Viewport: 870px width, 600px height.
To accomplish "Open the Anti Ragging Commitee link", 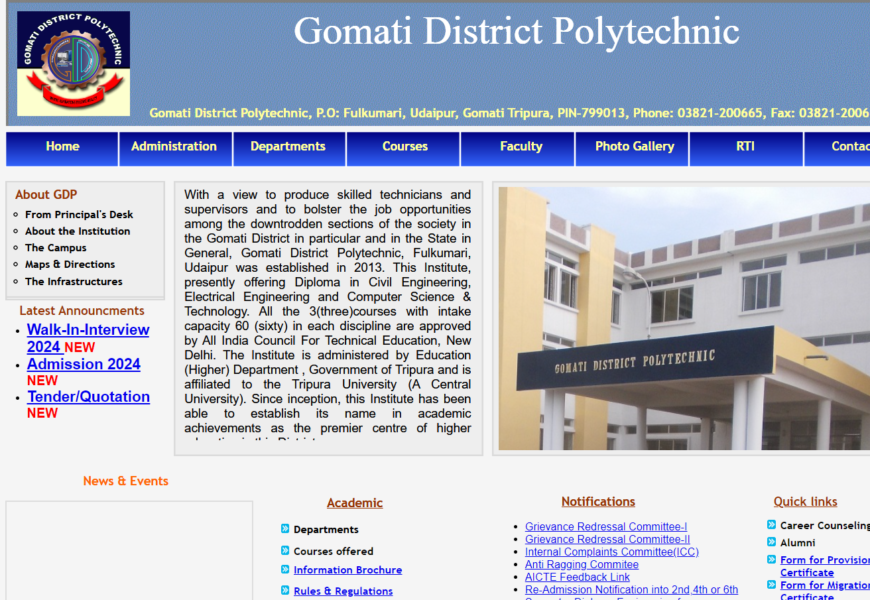I will coord(581,564).
